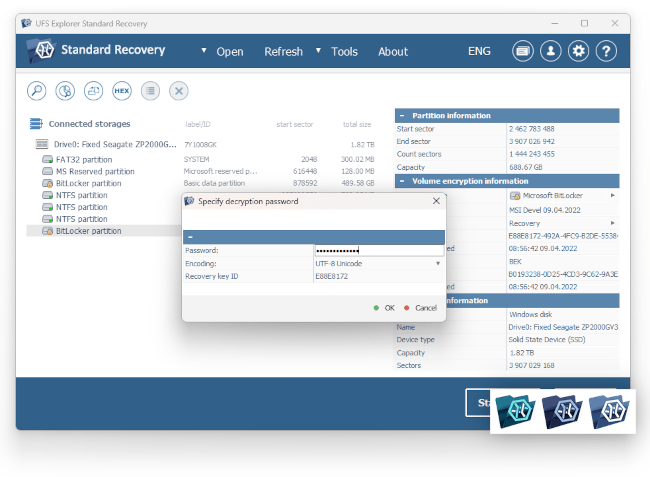Screen dimensions: 650x477
Task: Select Drive0: Fixed Seagate ZP2000G drive
Action: tap(115, 144)
